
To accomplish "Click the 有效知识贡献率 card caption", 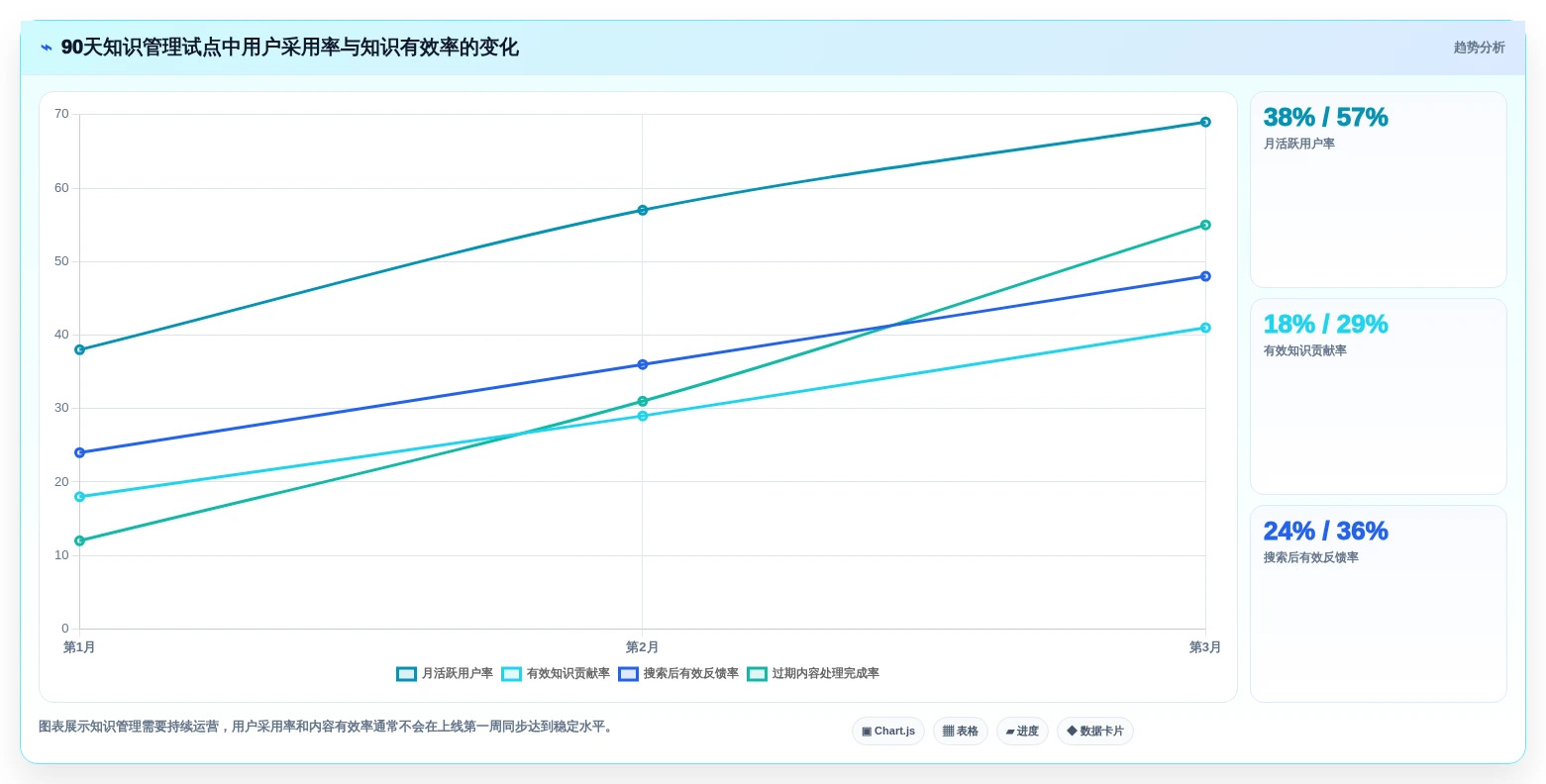I will click(1305, 350).
